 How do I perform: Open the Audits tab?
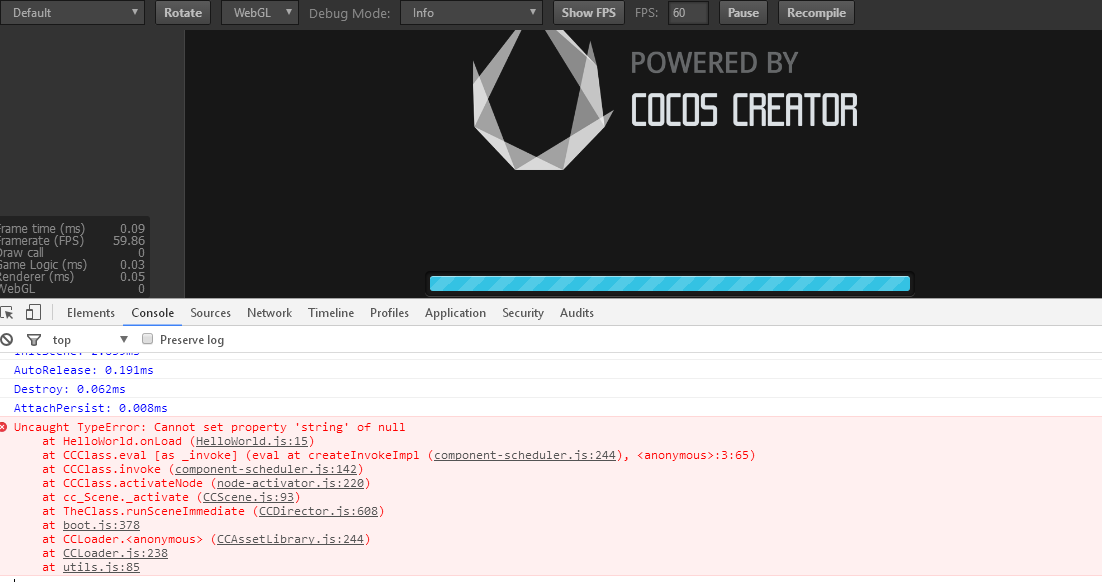(x=577, y=313)
